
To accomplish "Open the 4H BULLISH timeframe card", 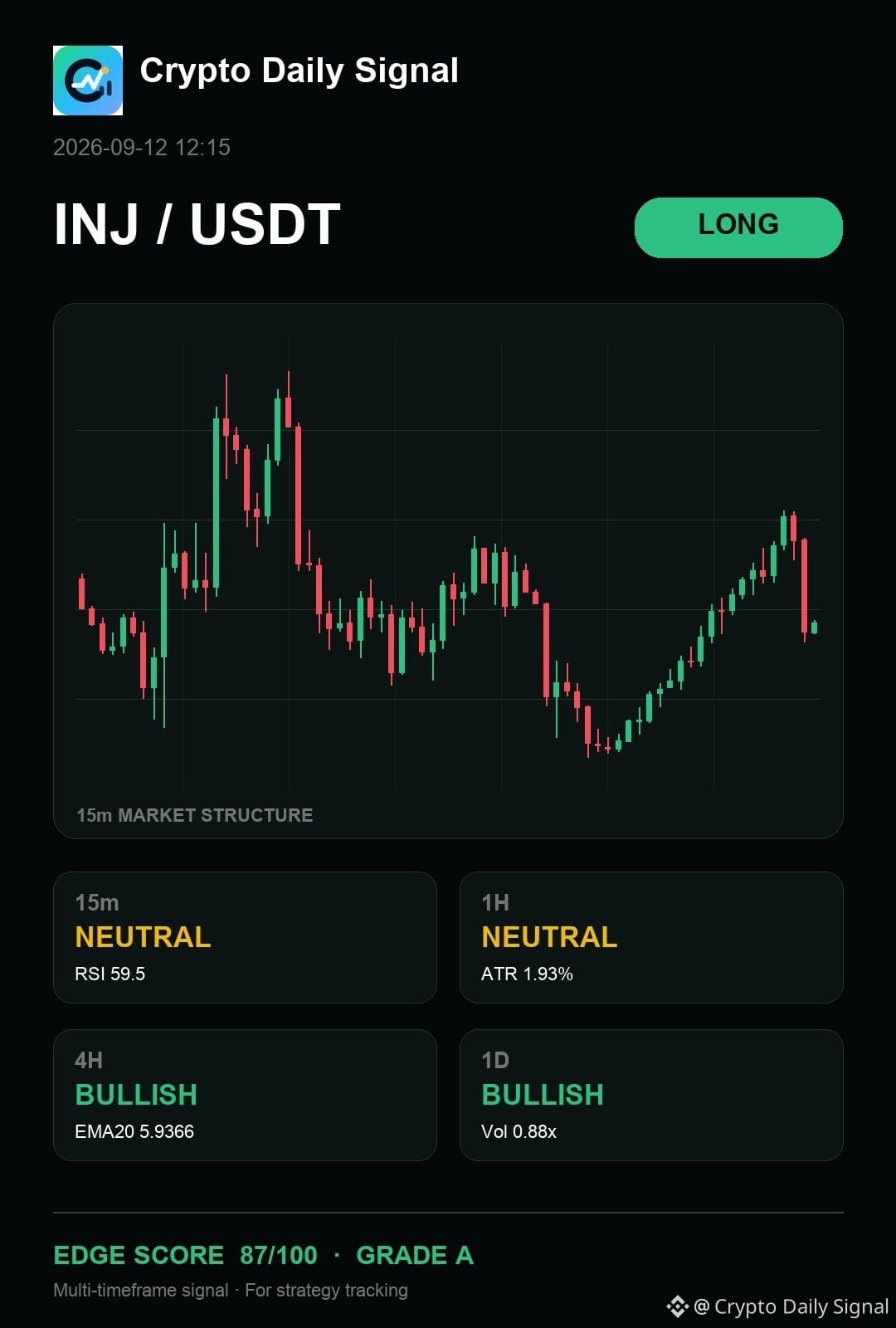I will tap(245, 1095).
